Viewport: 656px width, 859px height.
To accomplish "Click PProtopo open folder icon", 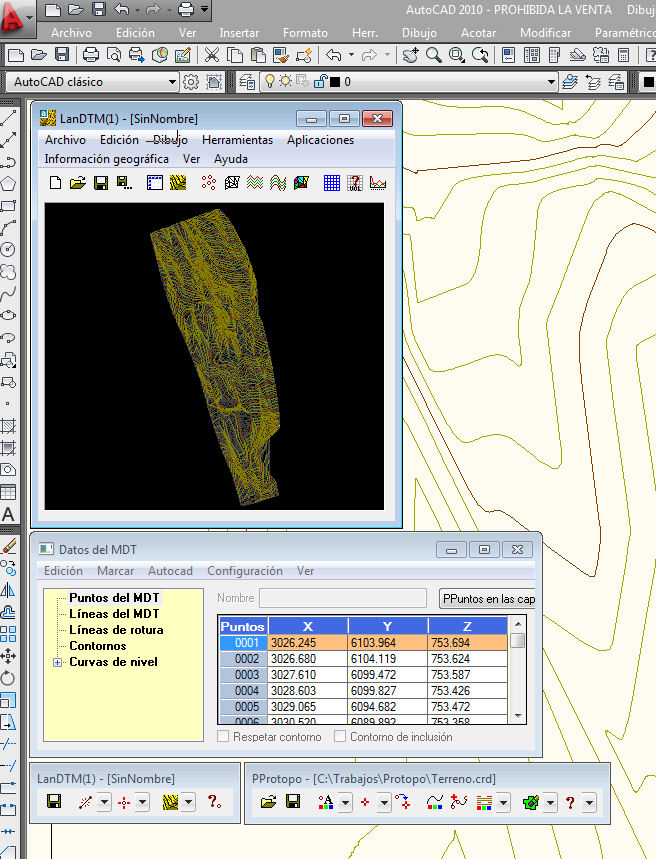I will (x=268, y=803).
